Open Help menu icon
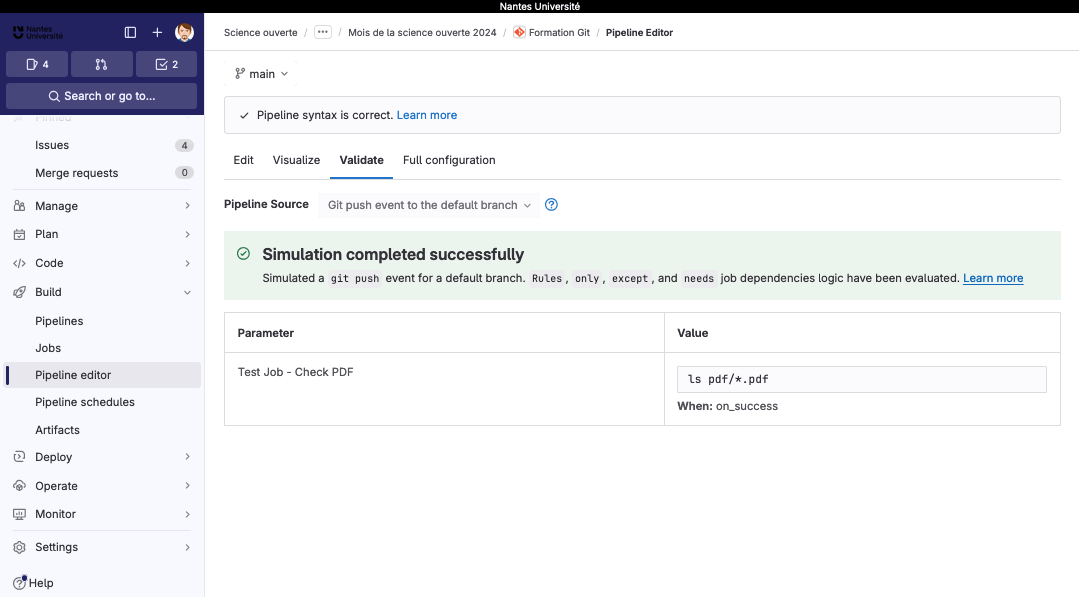Viewport: 1080px width, 597px height. click(x=20, y=583)
